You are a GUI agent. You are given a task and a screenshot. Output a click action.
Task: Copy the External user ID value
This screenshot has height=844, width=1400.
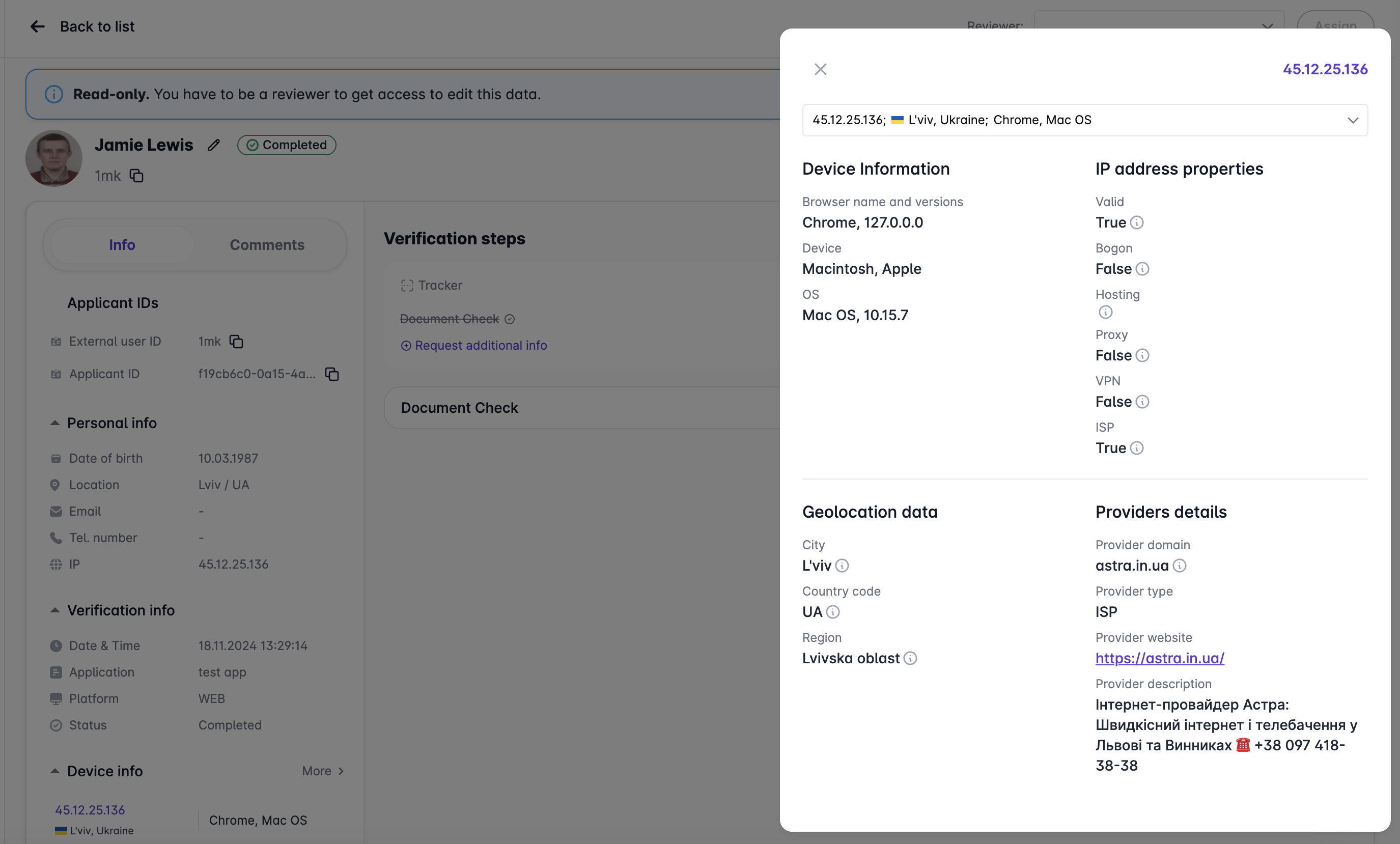pos(236,342)
